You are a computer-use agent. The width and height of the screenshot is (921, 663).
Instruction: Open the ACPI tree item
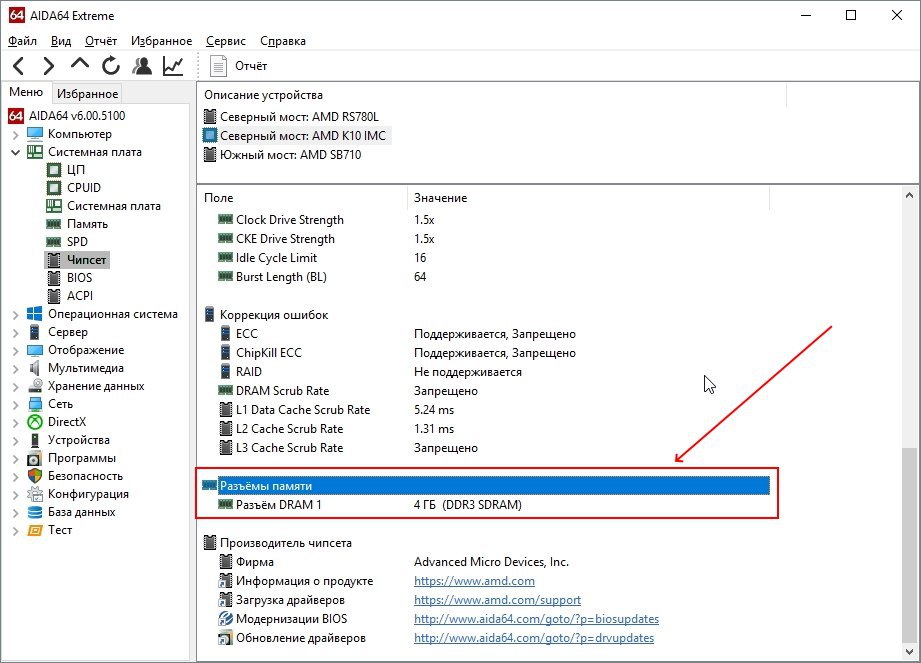tap(80, 296)
